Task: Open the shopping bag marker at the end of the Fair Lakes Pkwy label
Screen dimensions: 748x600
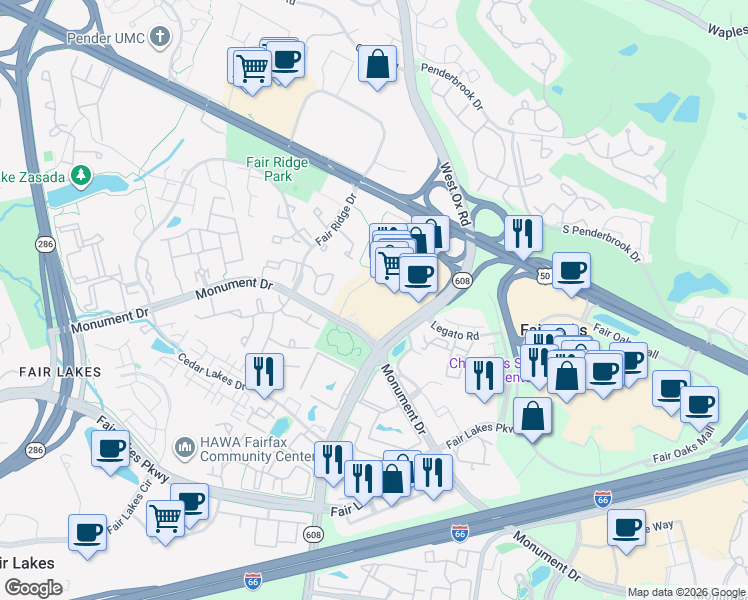Action: (x=532, y=416)
